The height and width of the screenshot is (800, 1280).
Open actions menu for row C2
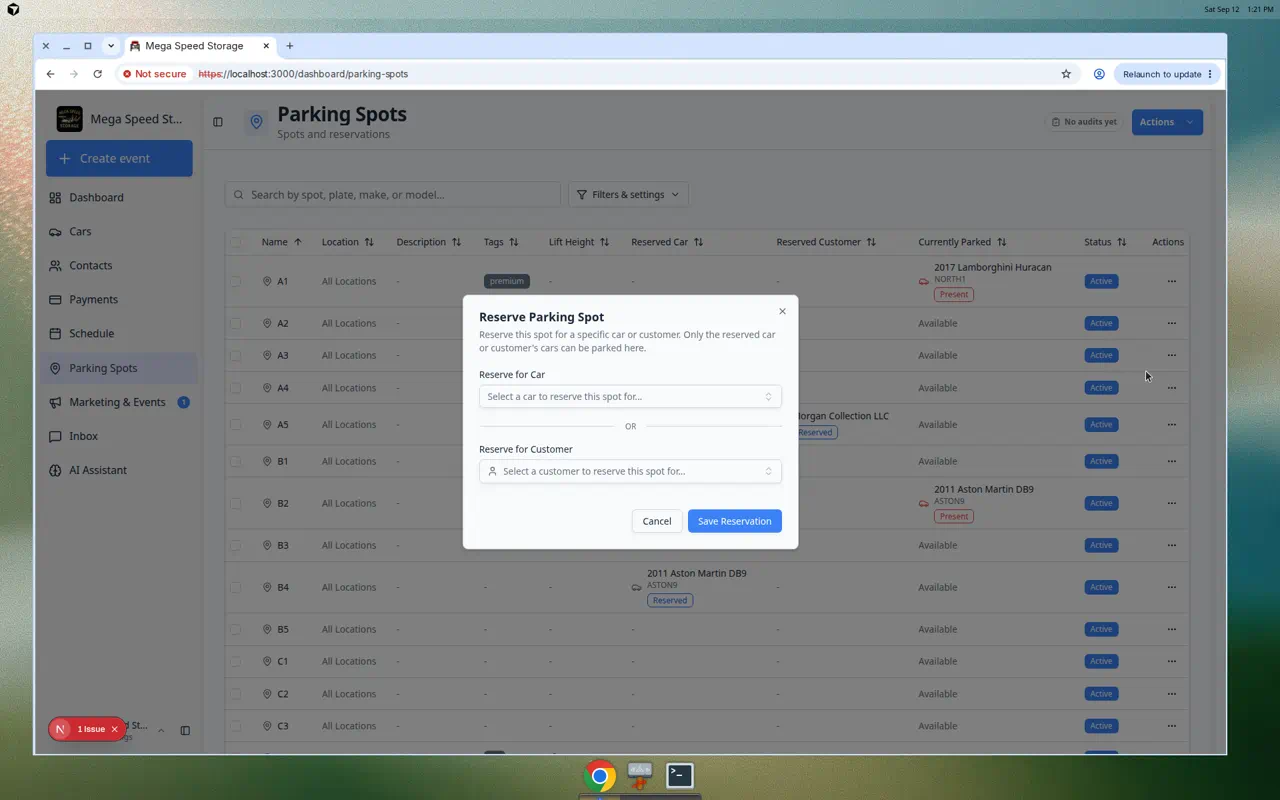coord(1171,694)
